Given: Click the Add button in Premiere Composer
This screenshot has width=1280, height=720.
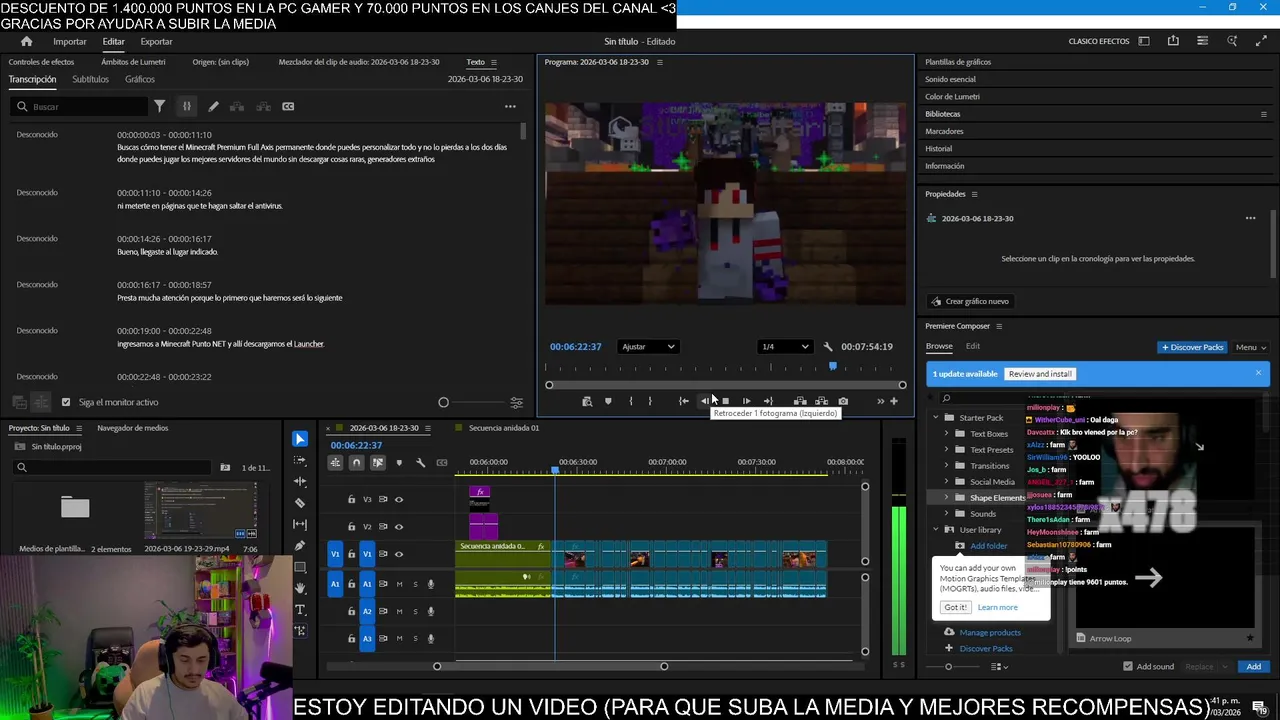Looking at the screenshot, I should tap(1253, 666).
